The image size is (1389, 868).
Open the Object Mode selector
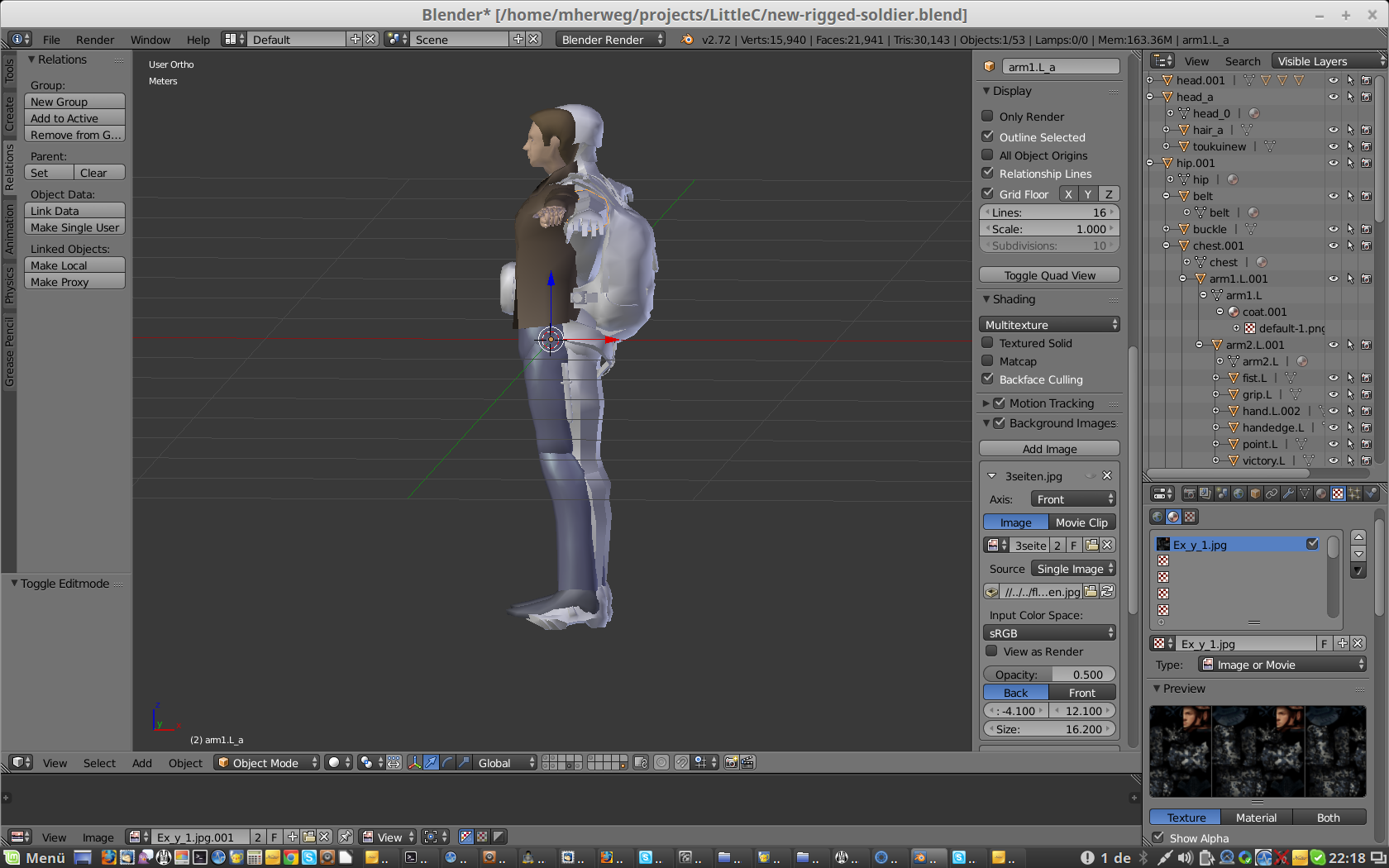tap(267, 763)
